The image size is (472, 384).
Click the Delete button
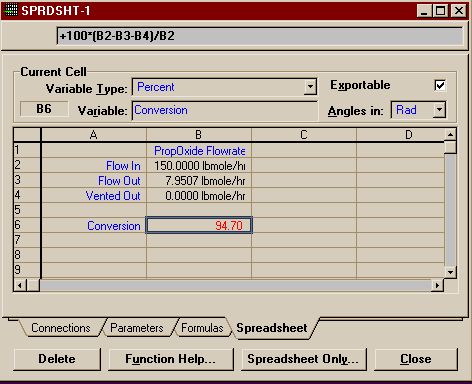57,359
